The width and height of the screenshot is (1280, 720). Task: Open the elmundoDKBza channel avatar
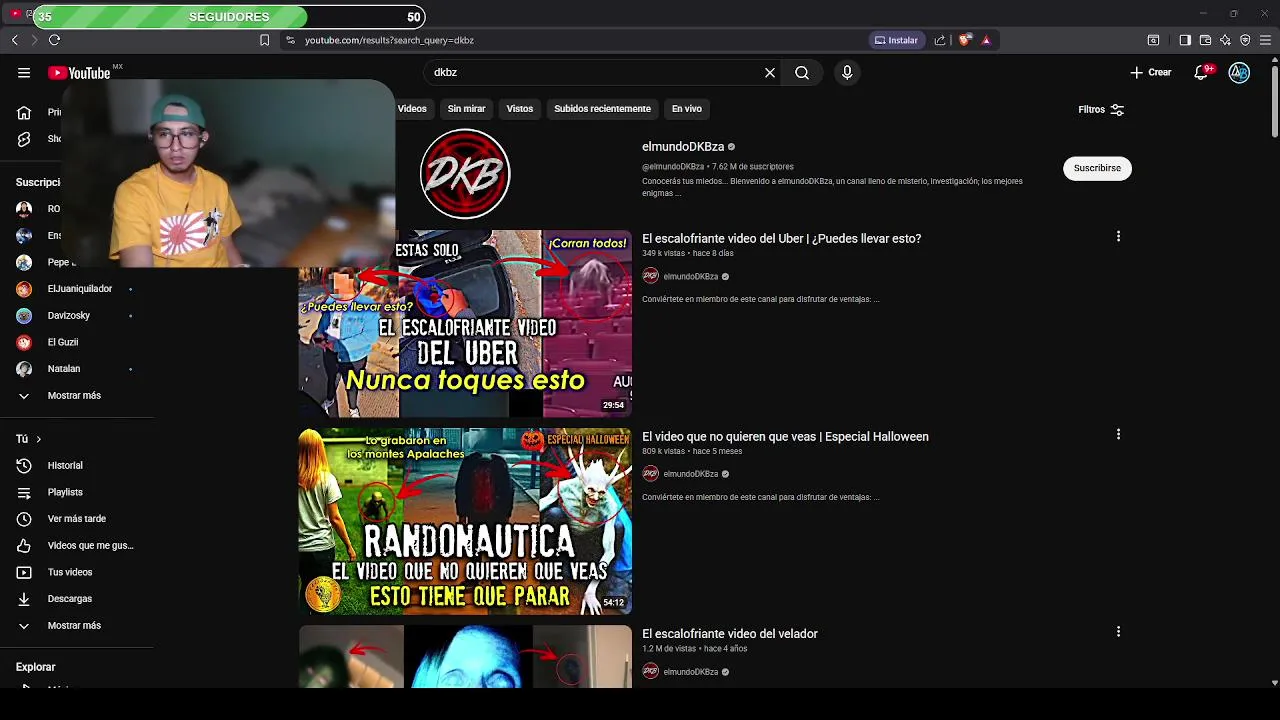coord(465,174)
